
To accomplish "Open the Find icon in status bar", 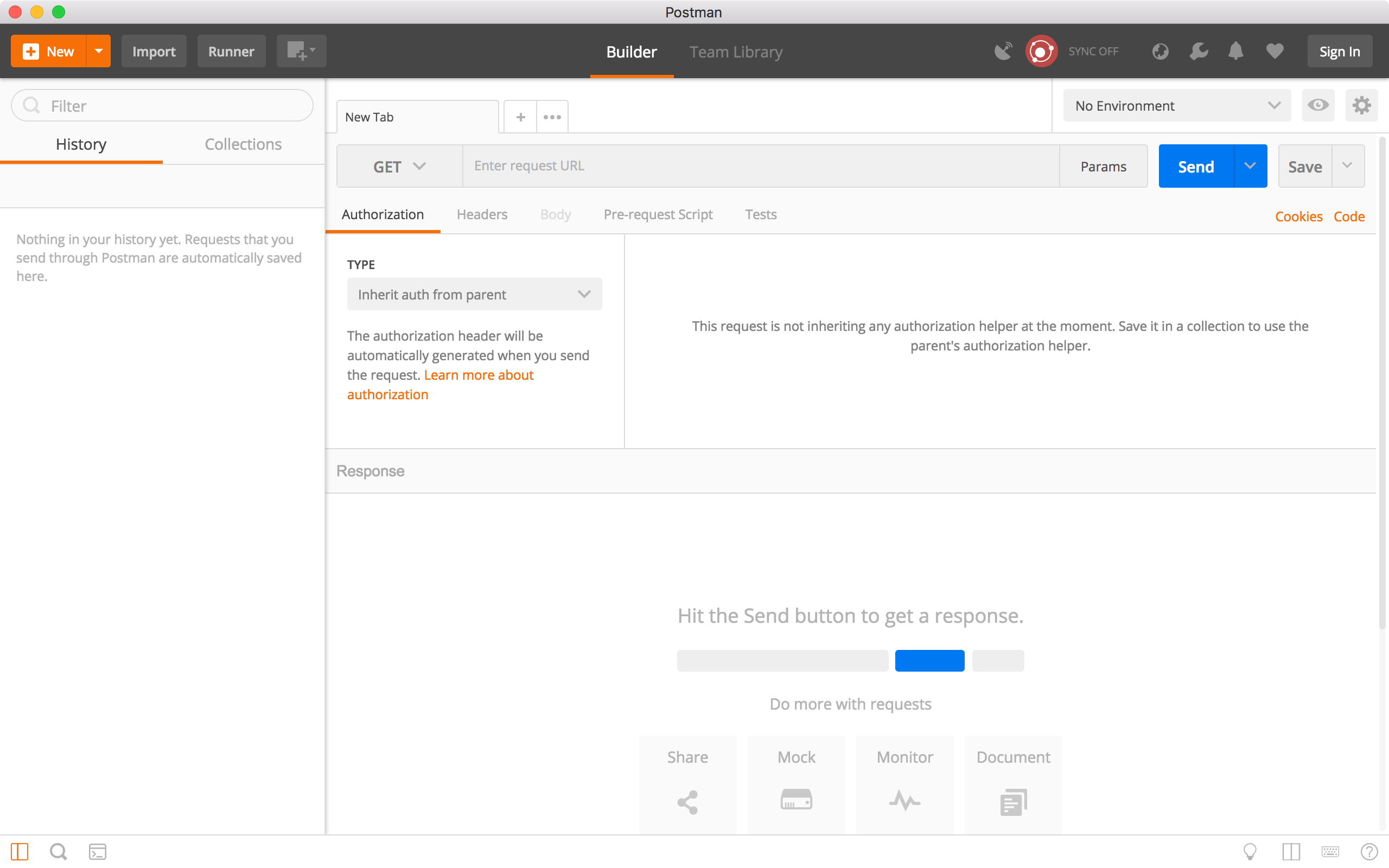I will point(58,851).
